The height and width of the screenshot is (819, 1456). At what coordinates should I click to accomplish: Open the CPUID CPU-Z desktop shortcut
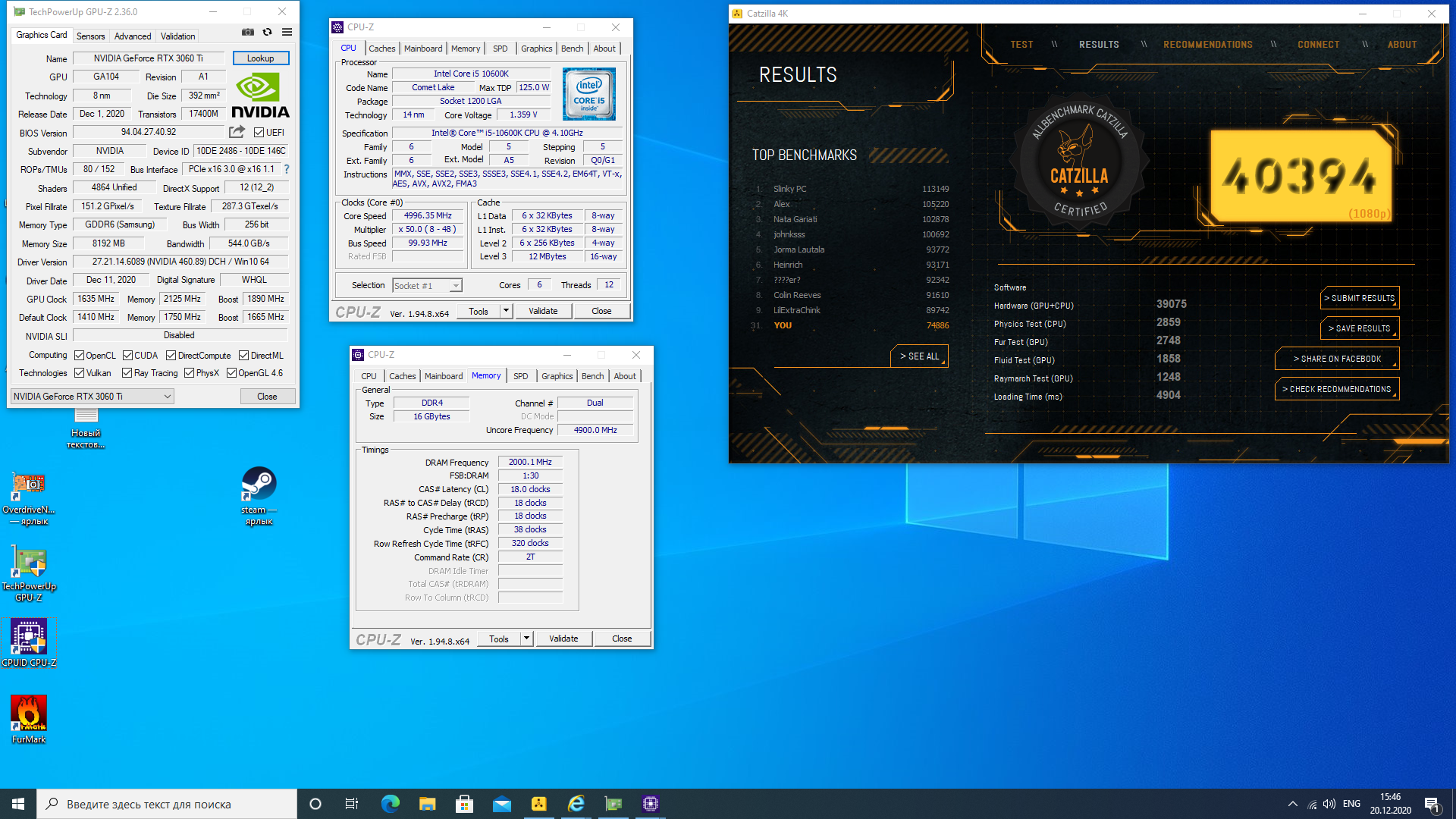click(29, 642)
